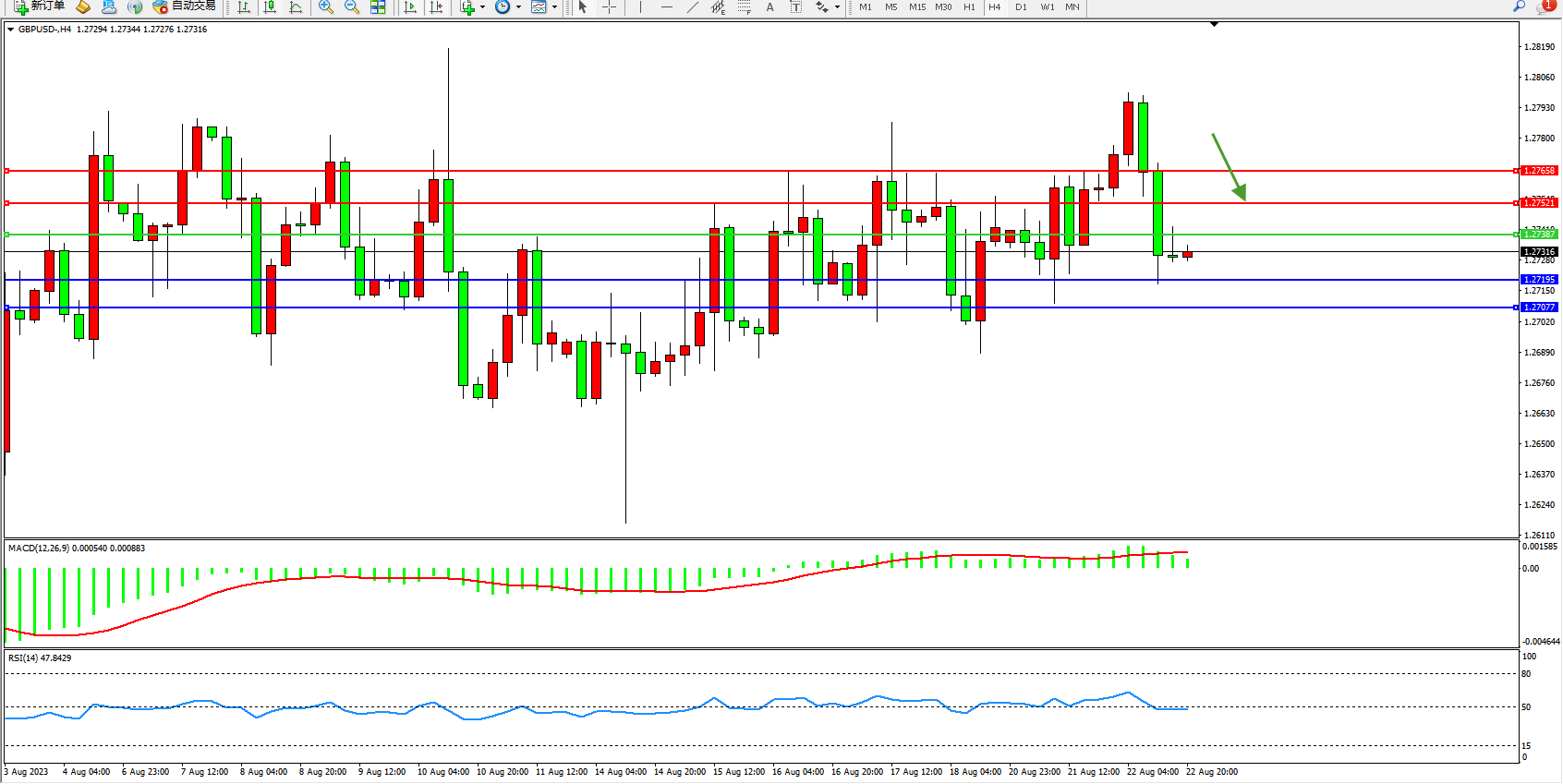Switch chart to candlestick mode
Viewport: 1563px width, 784px height.
click(x=270, y=7)
